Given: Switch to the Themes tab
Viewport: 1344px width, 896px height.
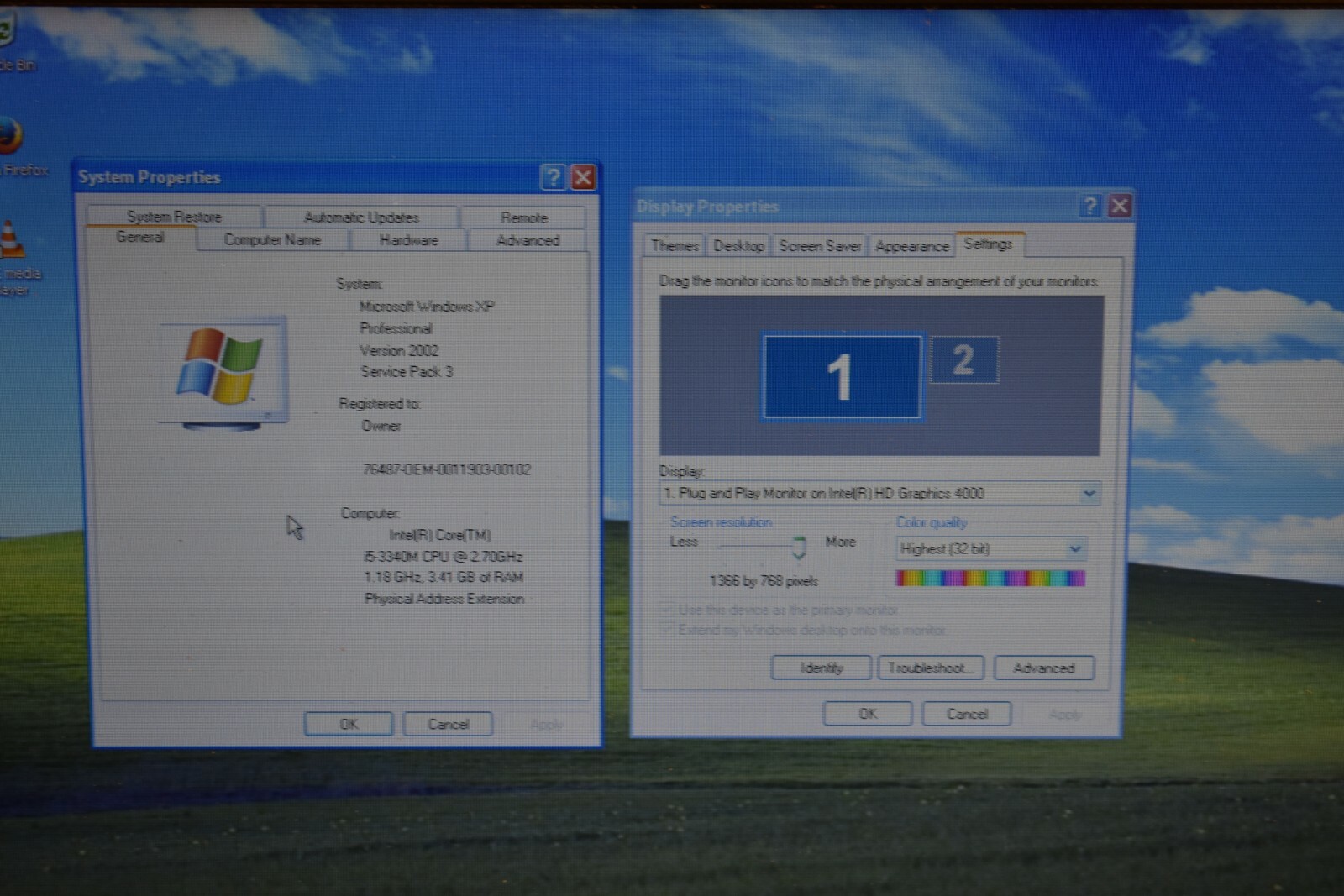Looking at the screenshot, I should pyautogui.click(x=675, y=245).
